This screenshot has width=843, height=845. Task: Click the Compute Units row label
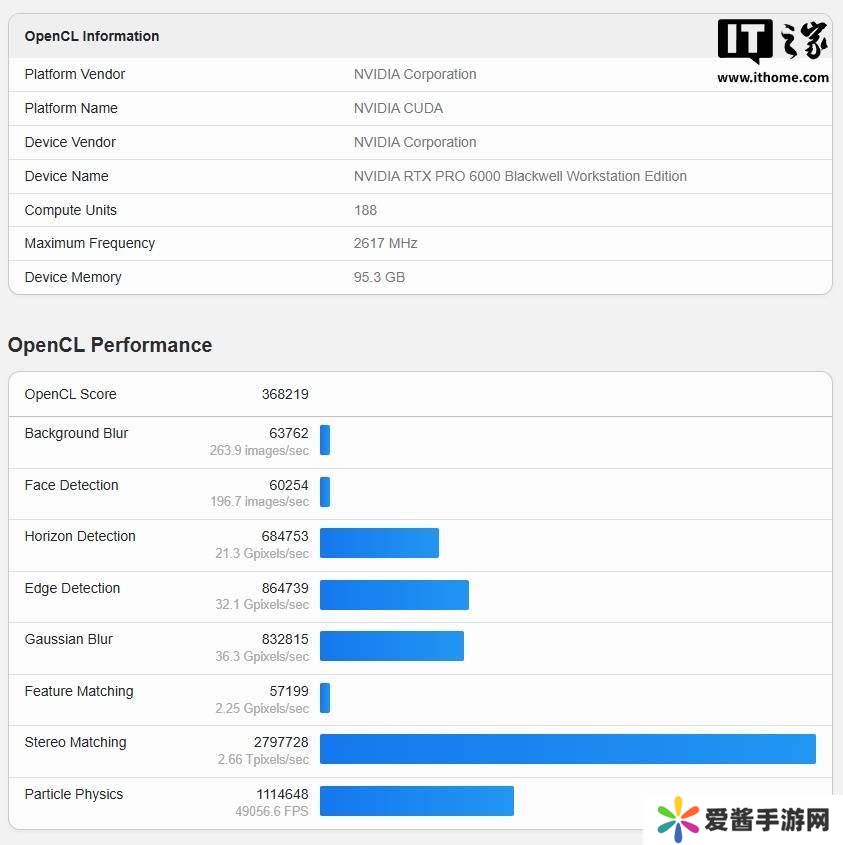(71, 210)
